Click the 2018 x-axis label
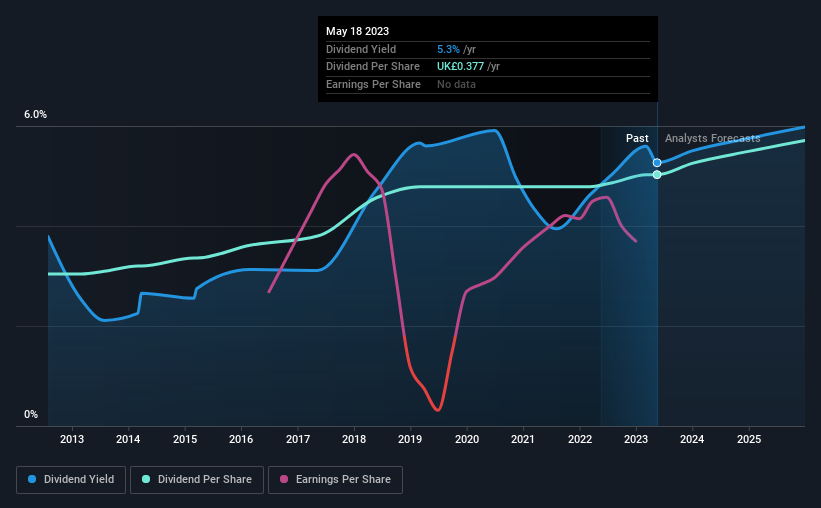 coord(354,439)
